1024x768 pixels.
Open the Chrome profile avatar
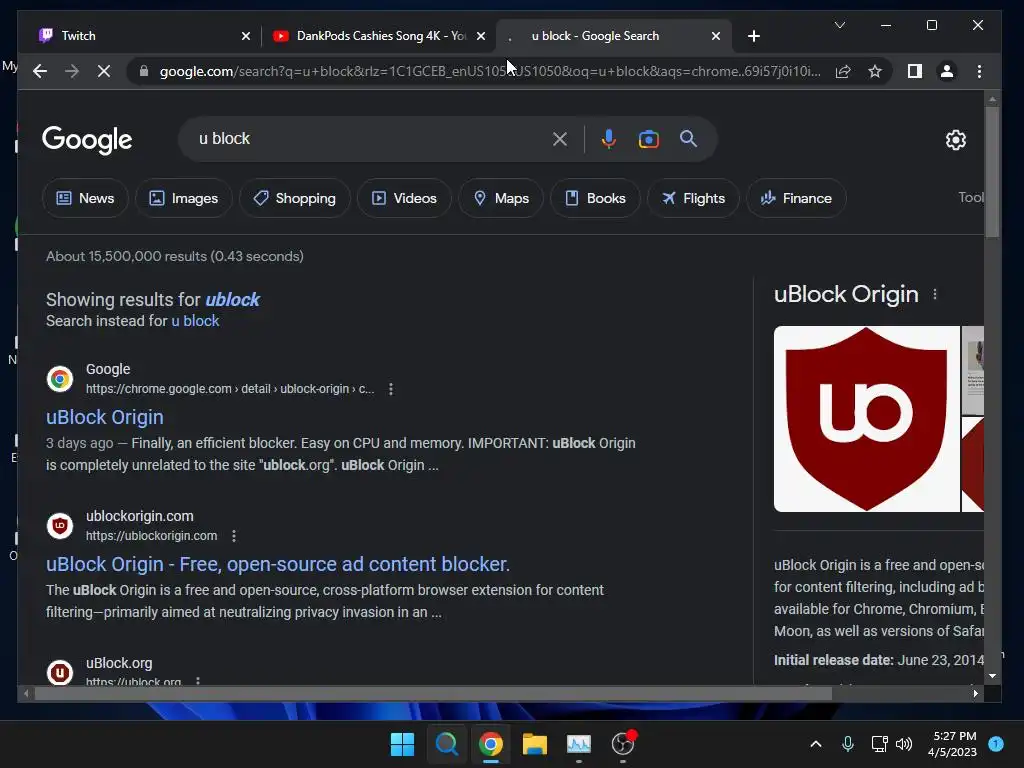[x=947, y=71]
